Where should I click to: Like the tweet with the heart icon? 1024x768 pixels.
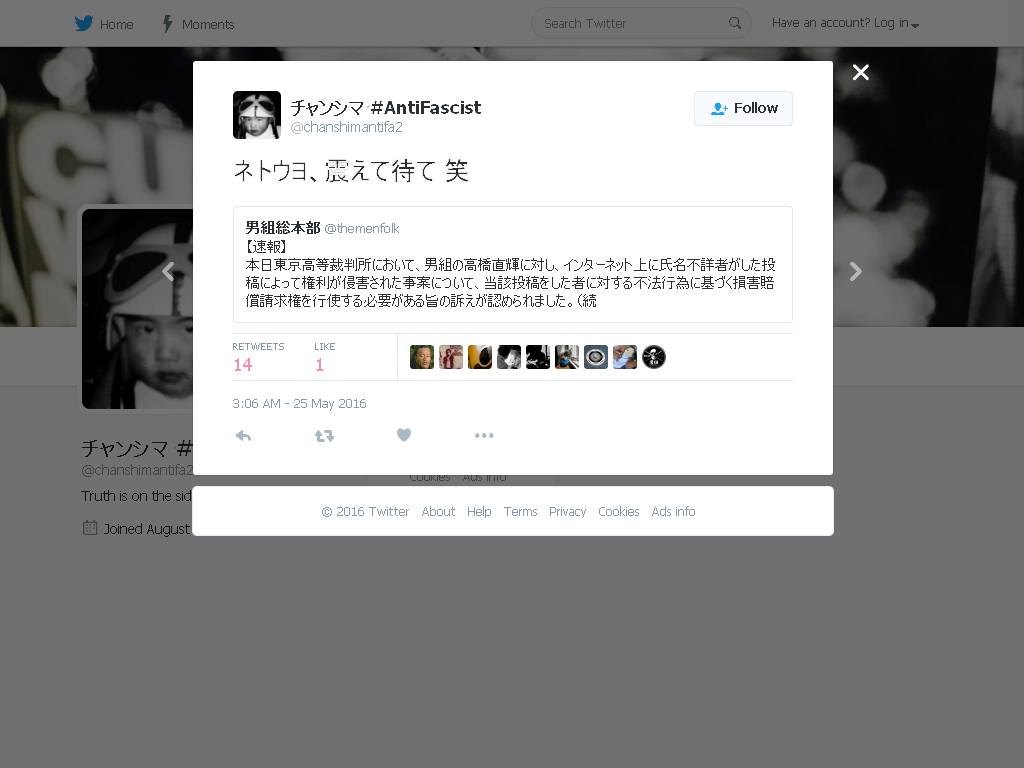[x=404, y=435]
